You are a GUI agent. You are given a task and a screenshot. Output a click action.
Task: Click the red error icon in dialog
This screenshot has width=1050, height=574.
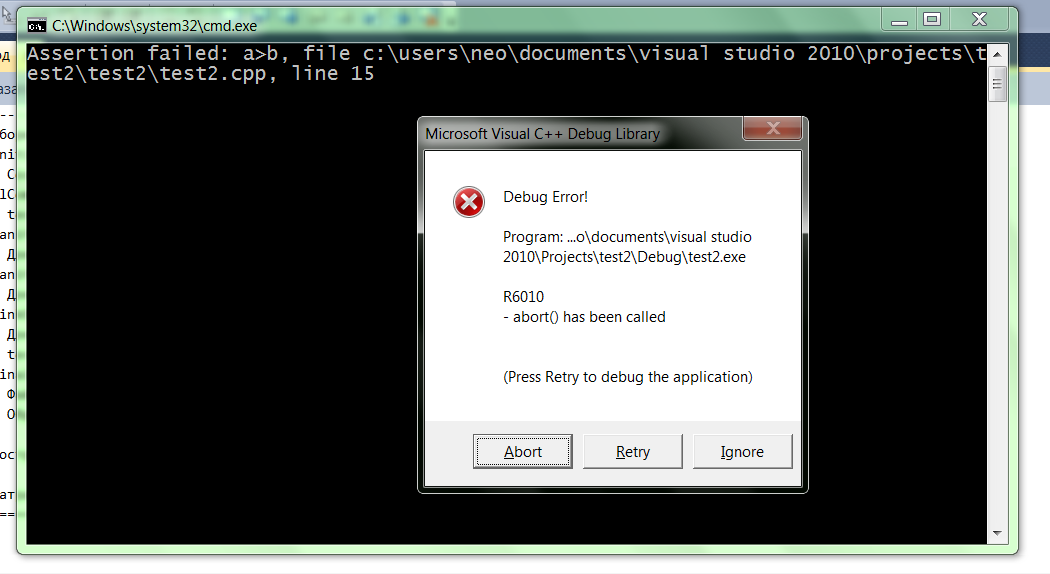point(469,202)
